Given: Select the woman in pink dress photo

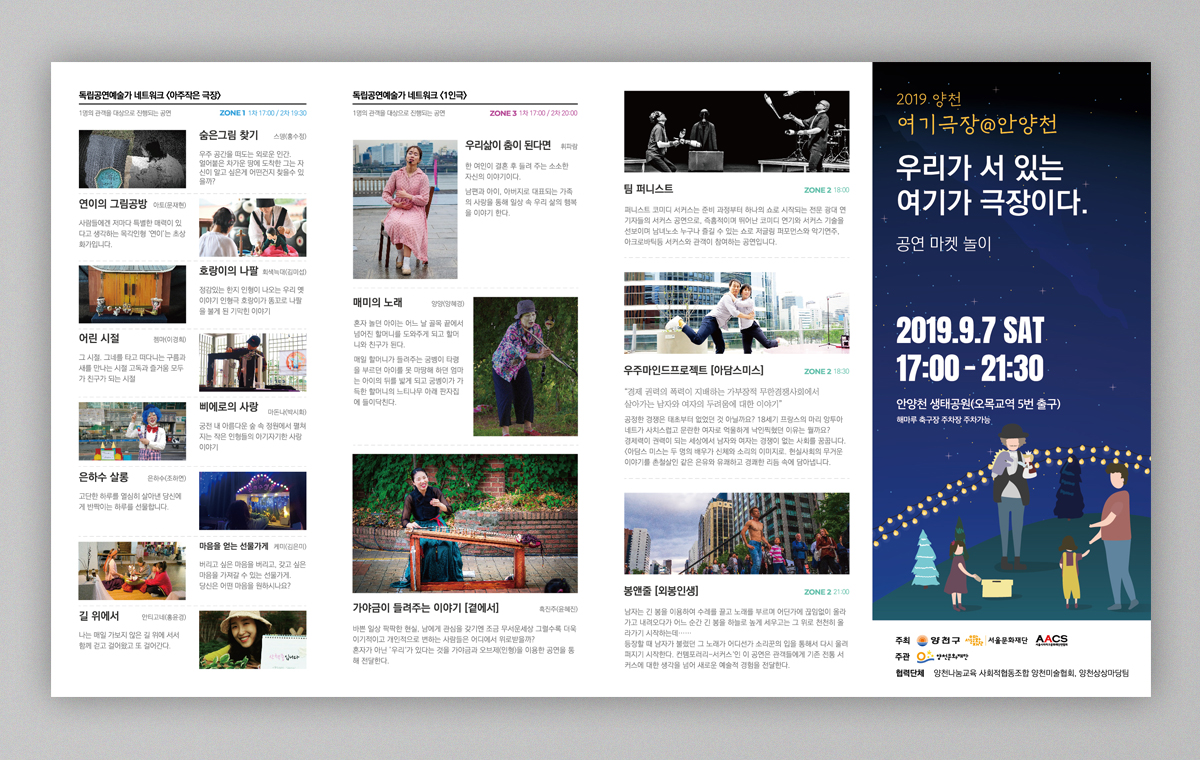Looking at the screenshot, I should [405, 209].
